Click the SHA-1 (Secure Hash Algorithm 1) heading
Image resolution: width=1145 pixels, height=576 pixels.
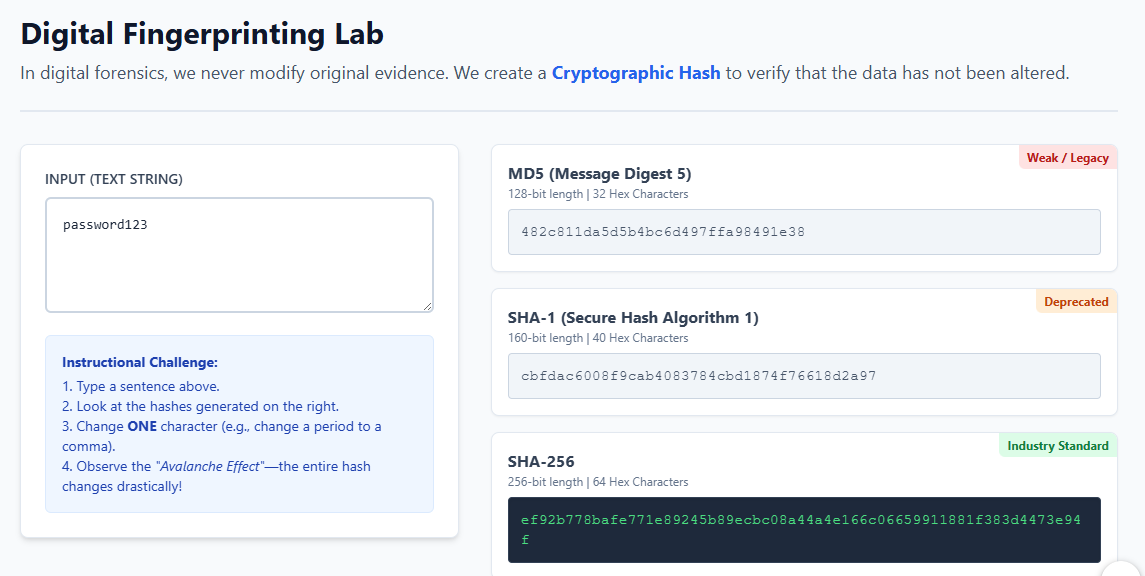633,318
